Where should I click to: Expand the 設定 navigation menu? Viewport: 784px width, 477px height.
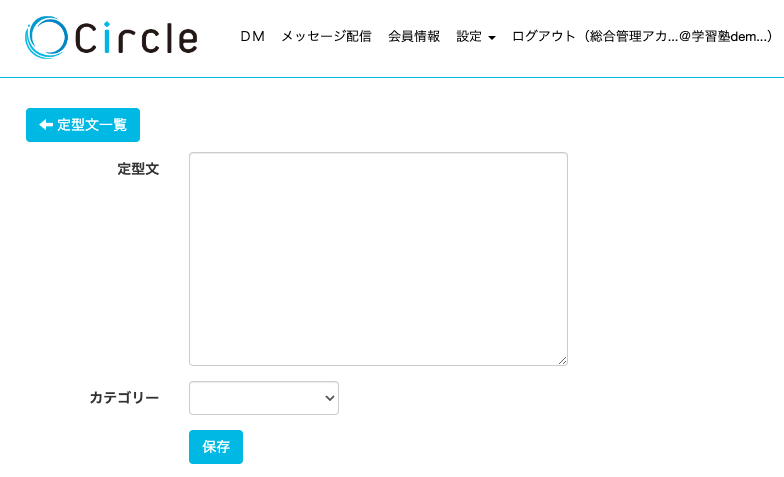pos(470,37)
